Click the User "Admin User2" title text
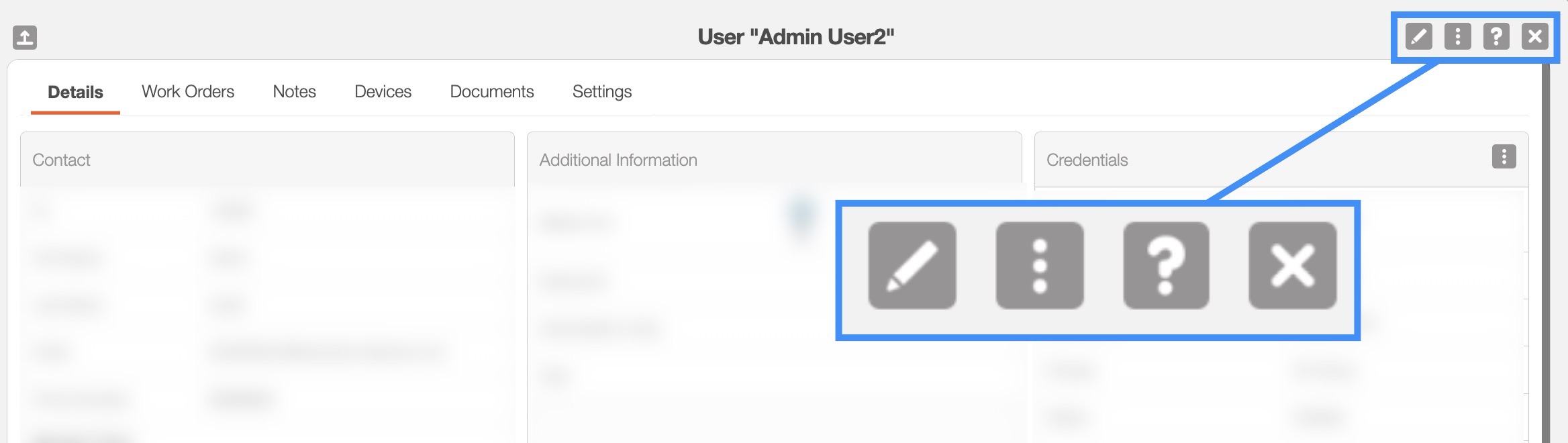This screenshot has height=443, width=1568. tap(795, 37)
